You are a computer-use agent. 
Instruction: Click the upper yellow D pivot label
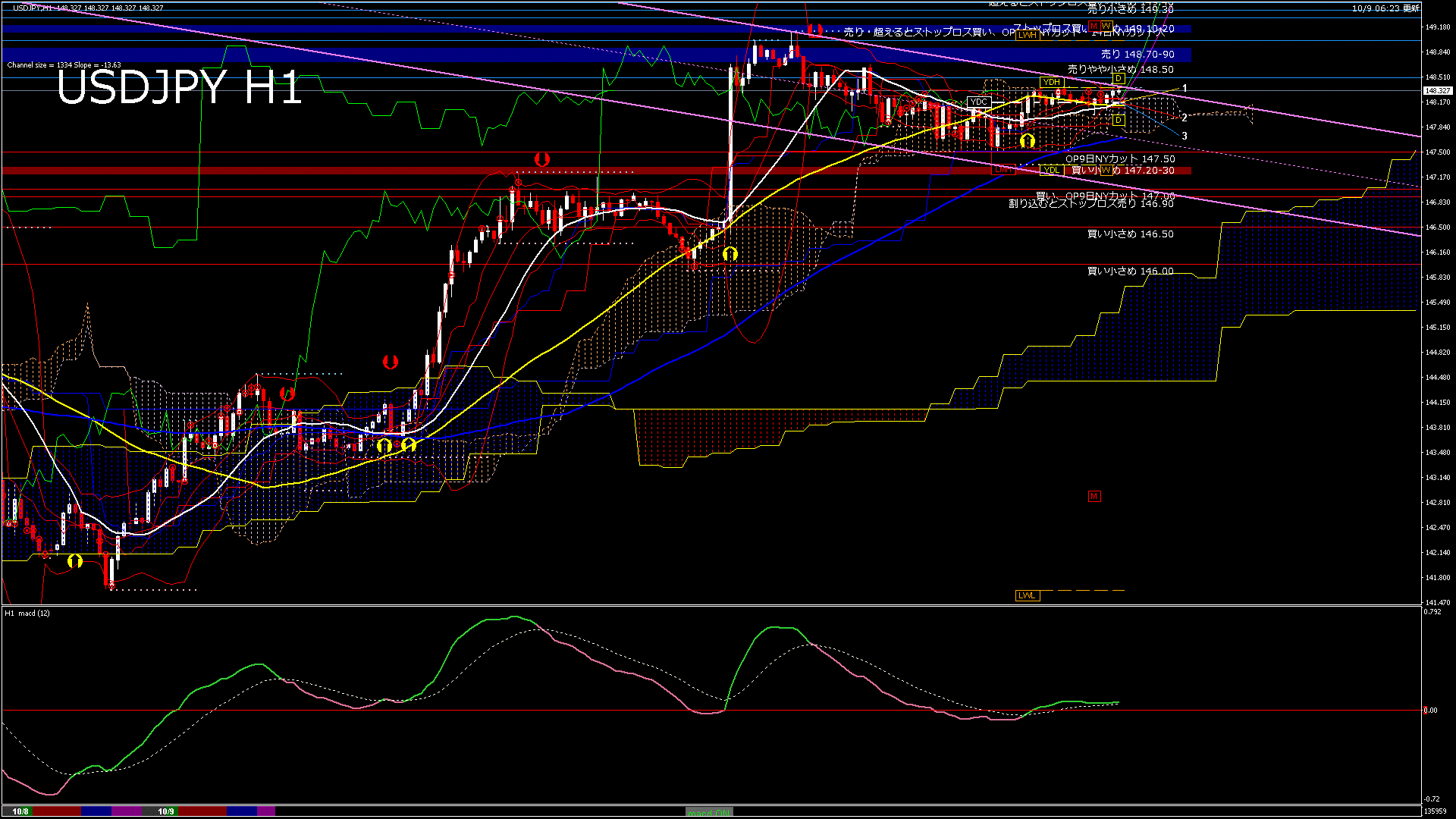point(1119,78)
